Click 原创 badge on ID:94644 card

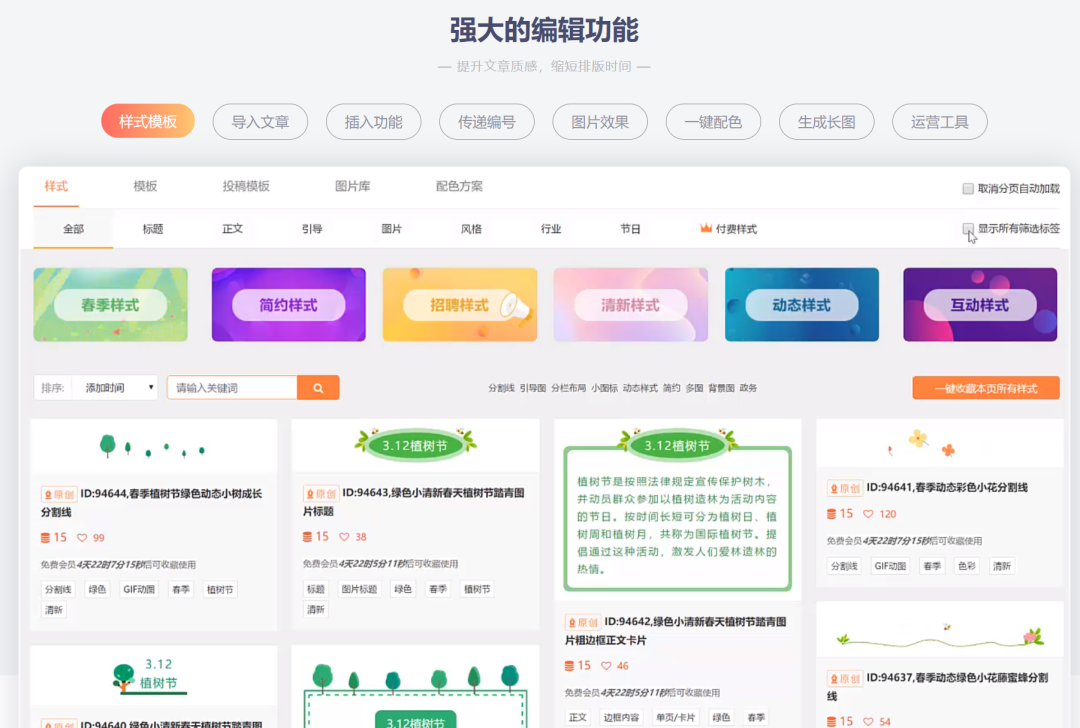click(x=59, y=495)
